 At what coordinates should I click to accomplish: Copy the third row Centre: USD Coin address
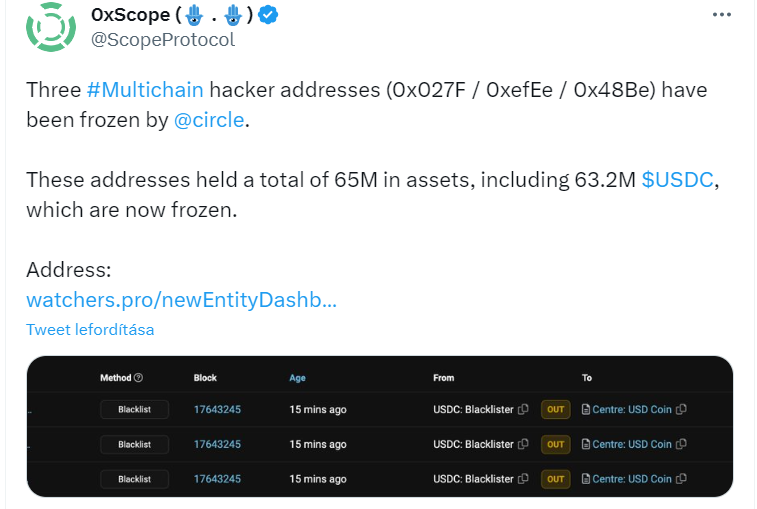pyautogui.click(x=681, y=479)
